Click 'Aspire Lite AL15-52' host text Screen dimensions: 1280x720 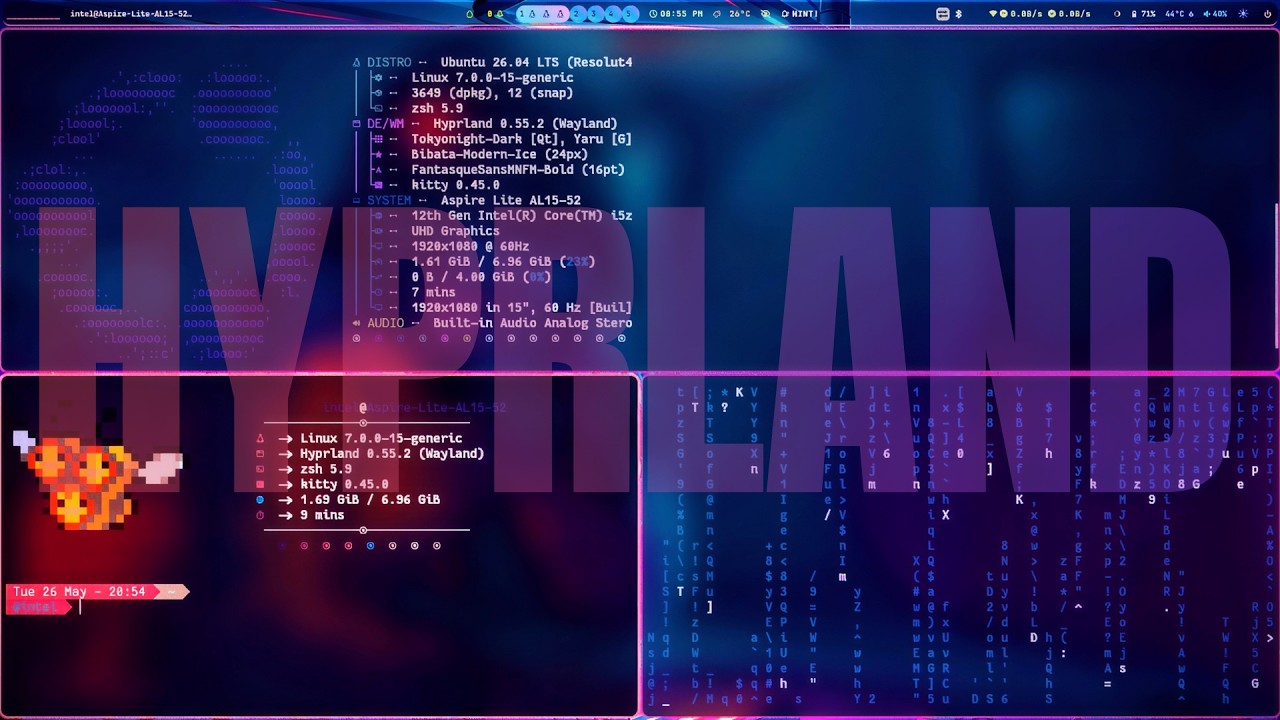(x=510, y=200)
